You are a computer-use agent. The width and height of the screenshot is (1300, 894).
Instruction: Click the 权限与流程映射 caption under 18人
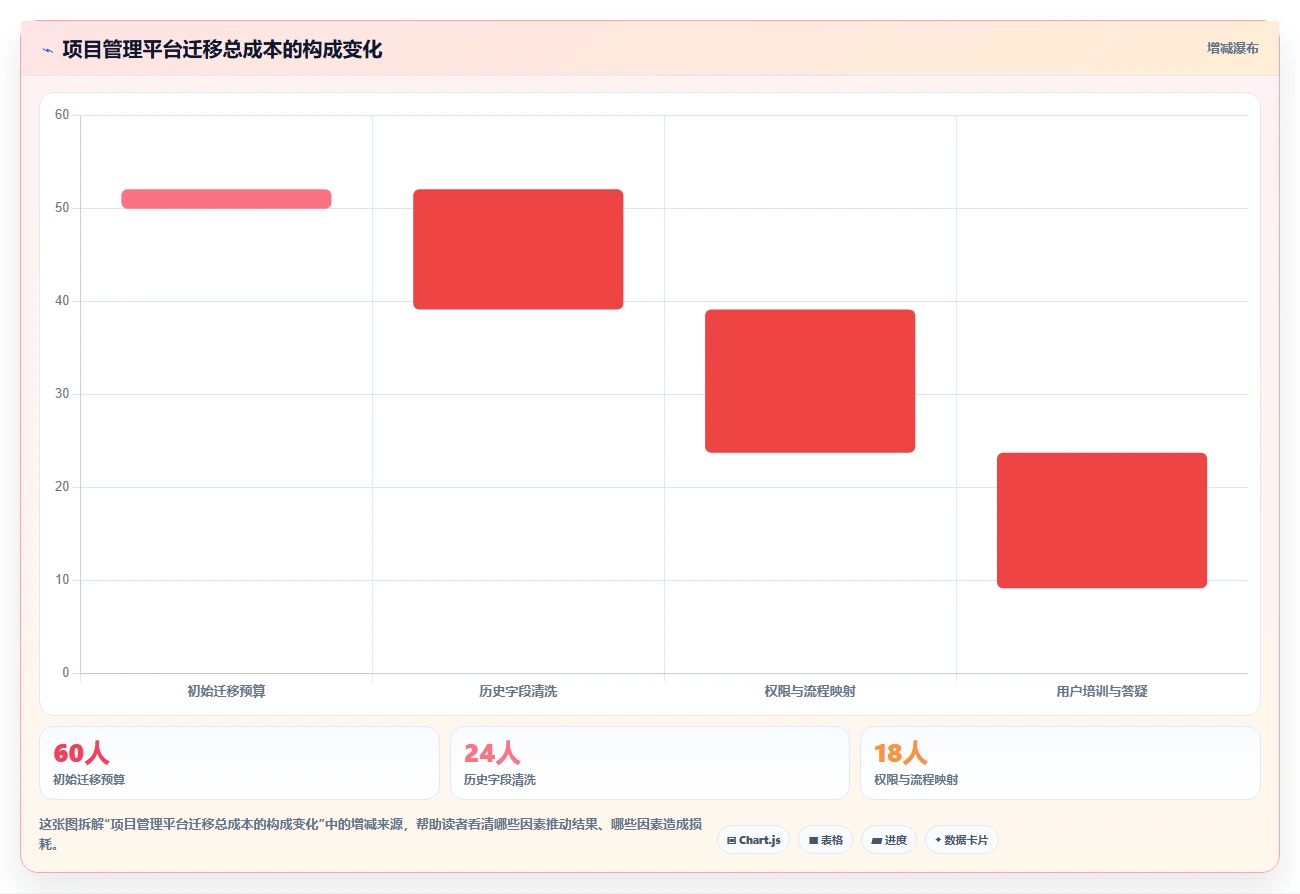[916, 780]
